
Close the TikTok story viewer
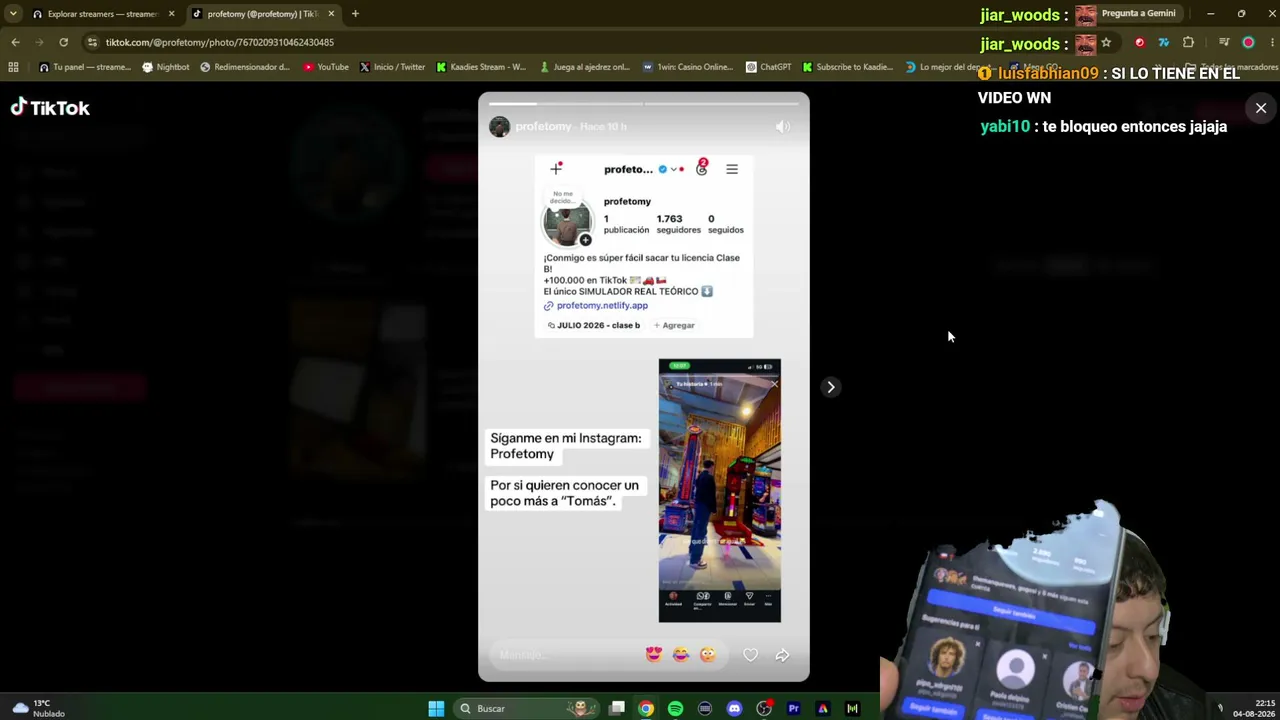tap(1261, 108)
